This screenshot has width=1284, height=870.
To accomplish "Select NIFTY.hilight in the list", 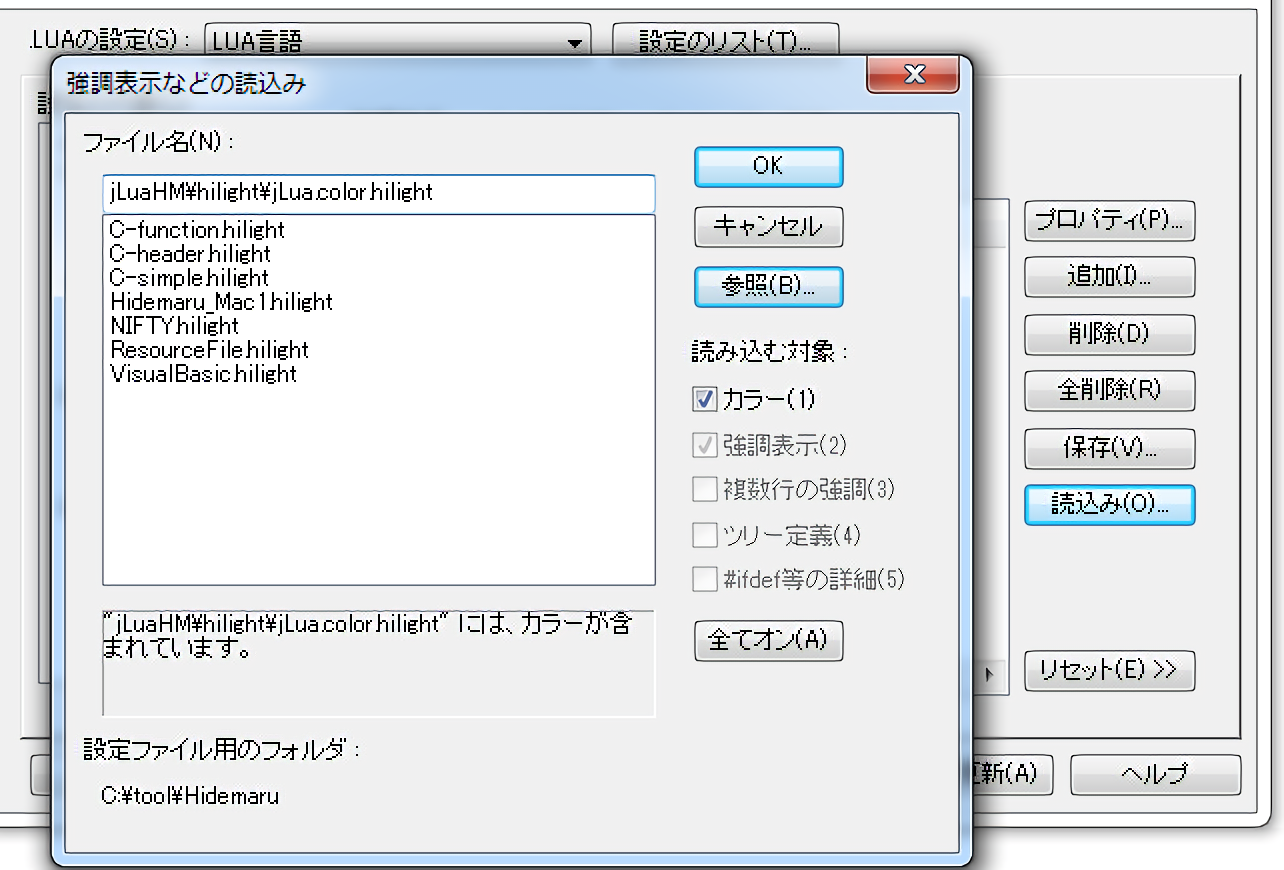I will pyautogui.click(x=175, y=326).
